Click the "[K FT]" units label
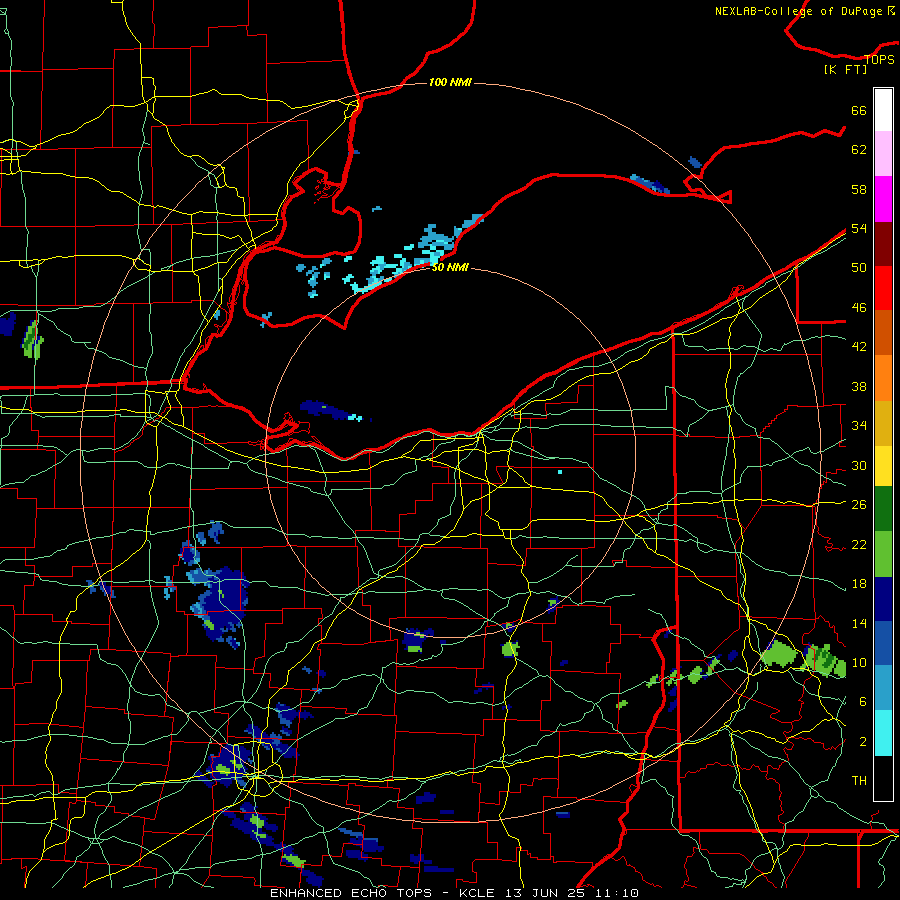Image resolution: width=900 pixels, height=900 pixels. (x=845, y=70)
